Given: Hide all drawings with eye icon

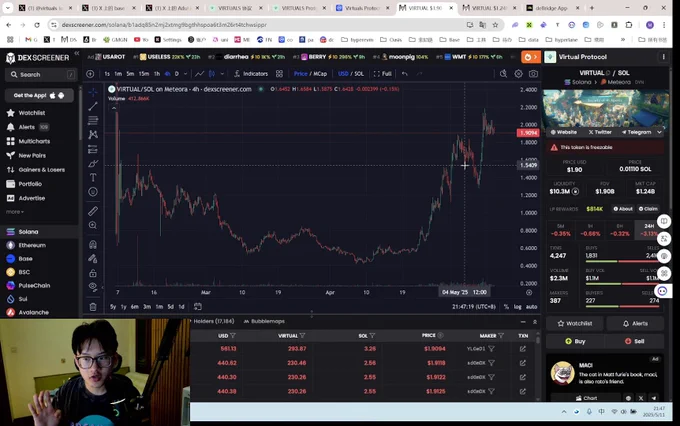Looking at the screenshot, I should click(x=93, y=286).
